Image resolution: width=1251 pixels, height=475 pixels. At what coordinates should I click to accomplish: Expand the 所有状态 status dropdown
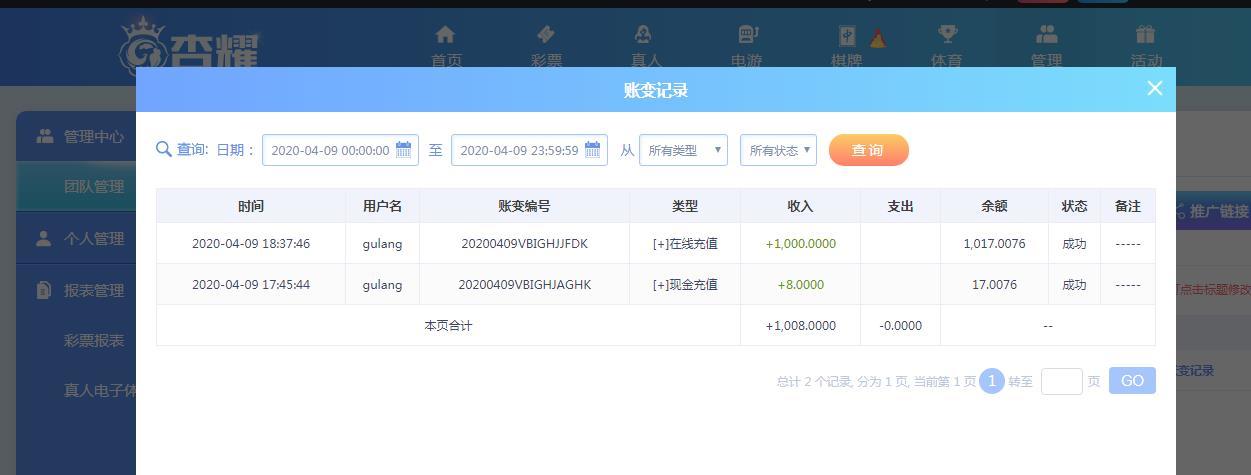coord(778,150)
